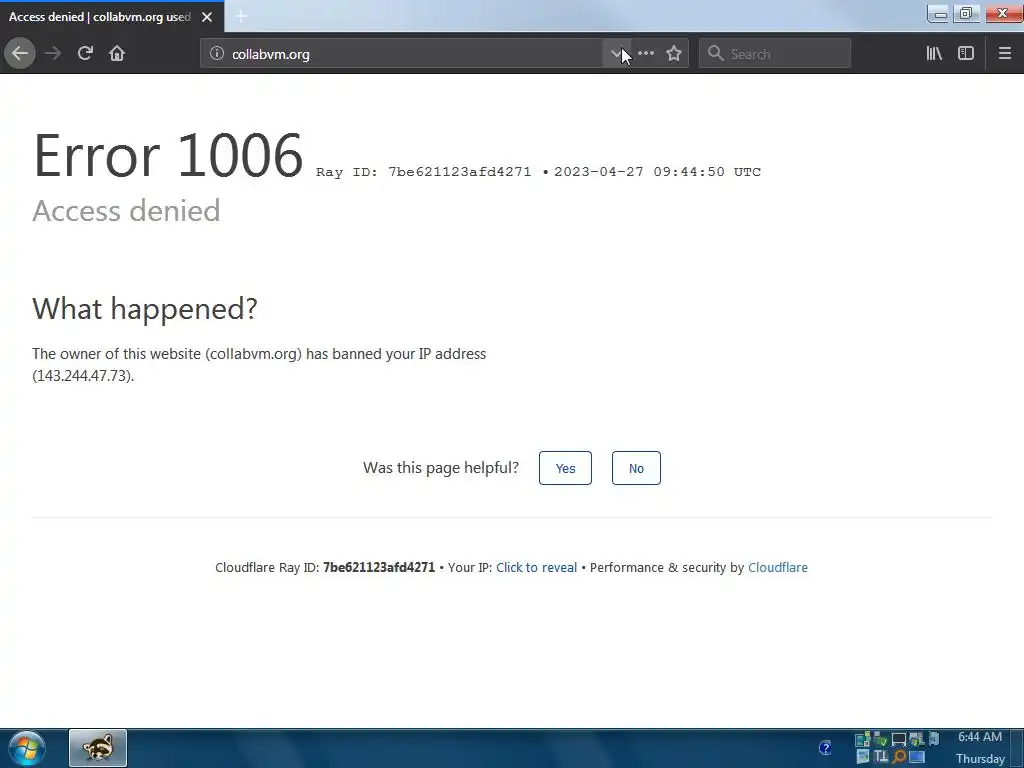Open the Library icon in toolbar
Viewport: 1024px width, 768px height.
[934, 54]
